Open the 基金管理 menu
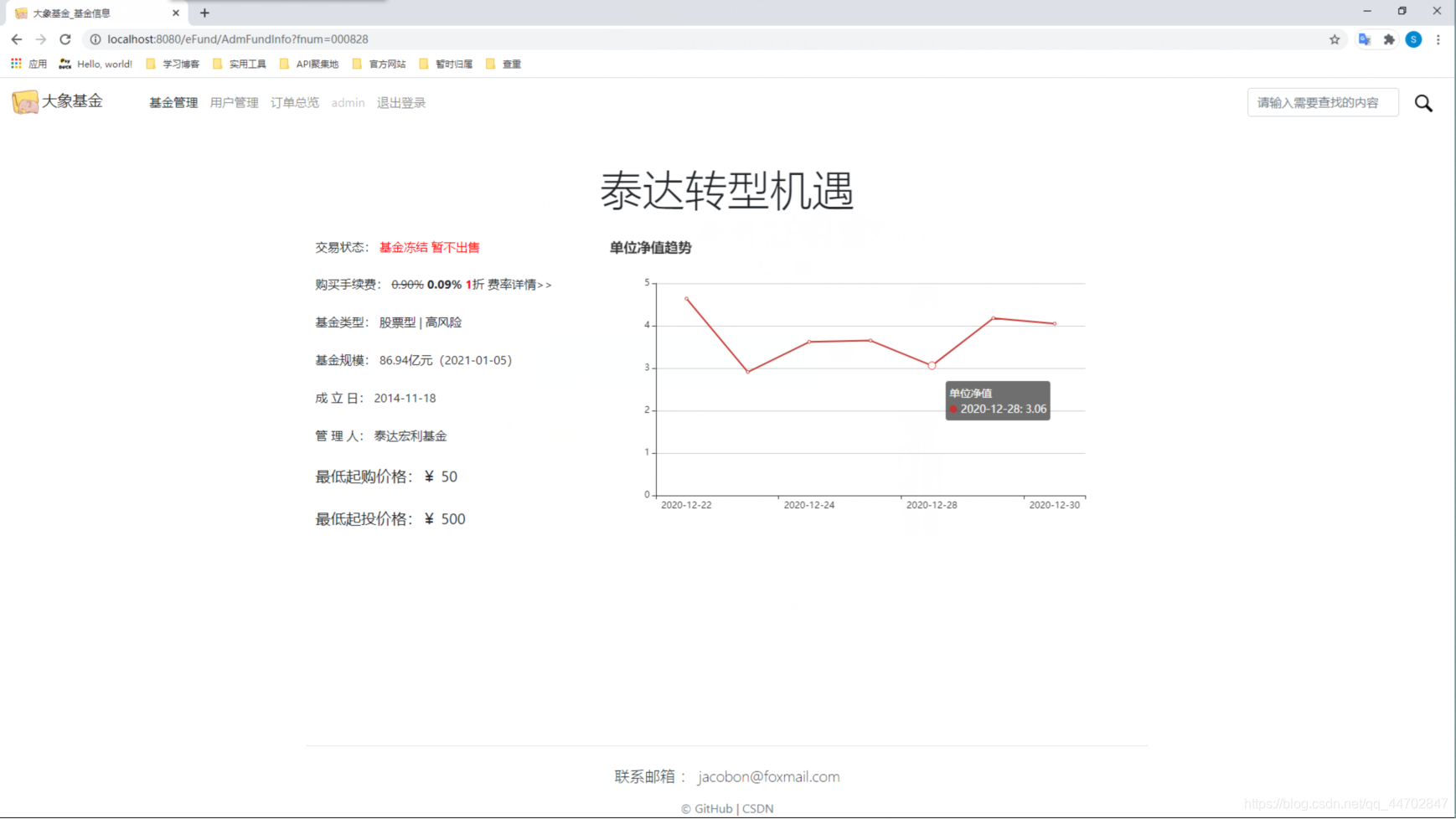This screenshot has width=1456, height=819. 173,103
